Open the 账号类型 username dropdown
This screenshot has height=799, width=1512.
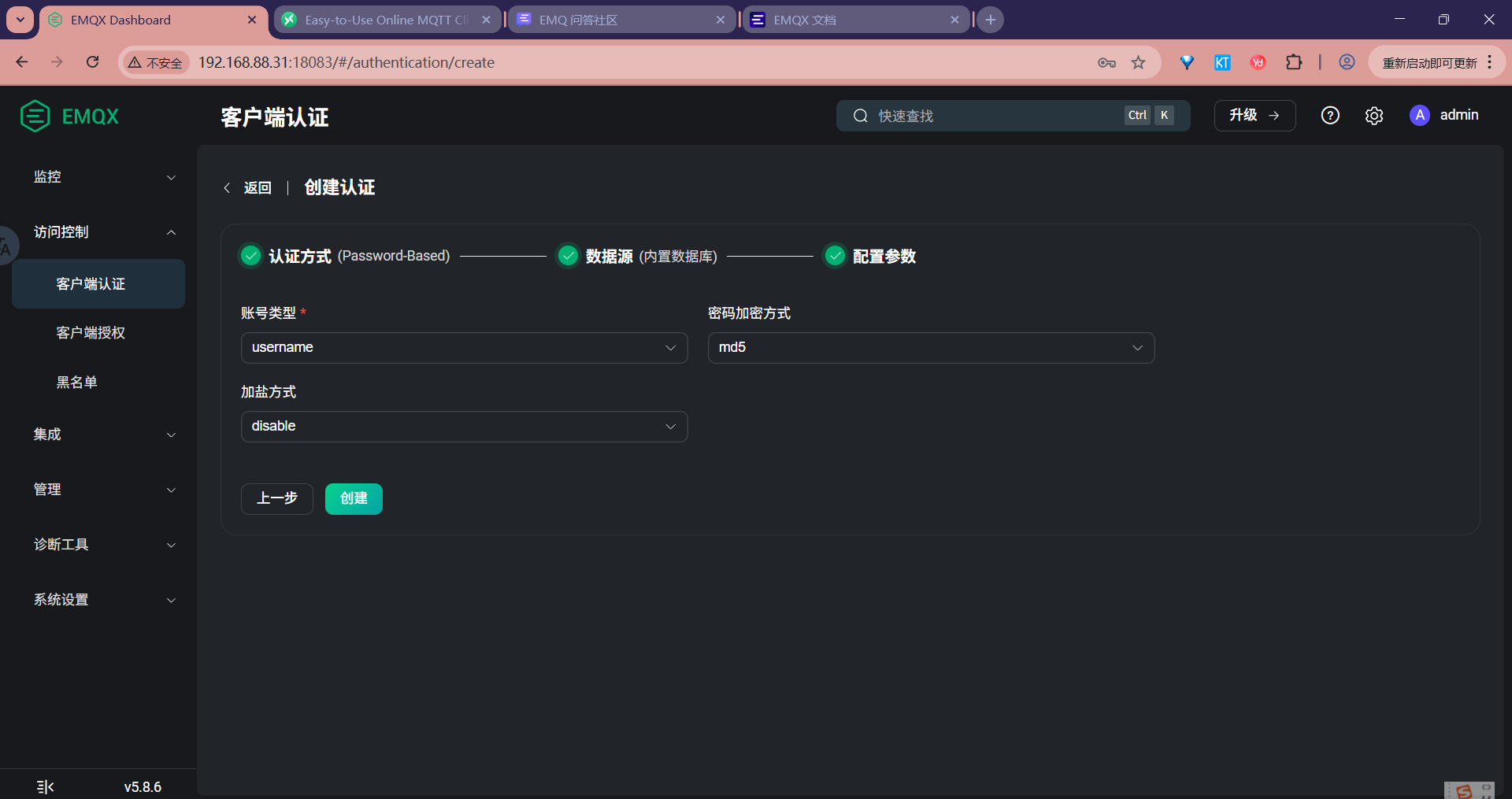tap(464, 348)
